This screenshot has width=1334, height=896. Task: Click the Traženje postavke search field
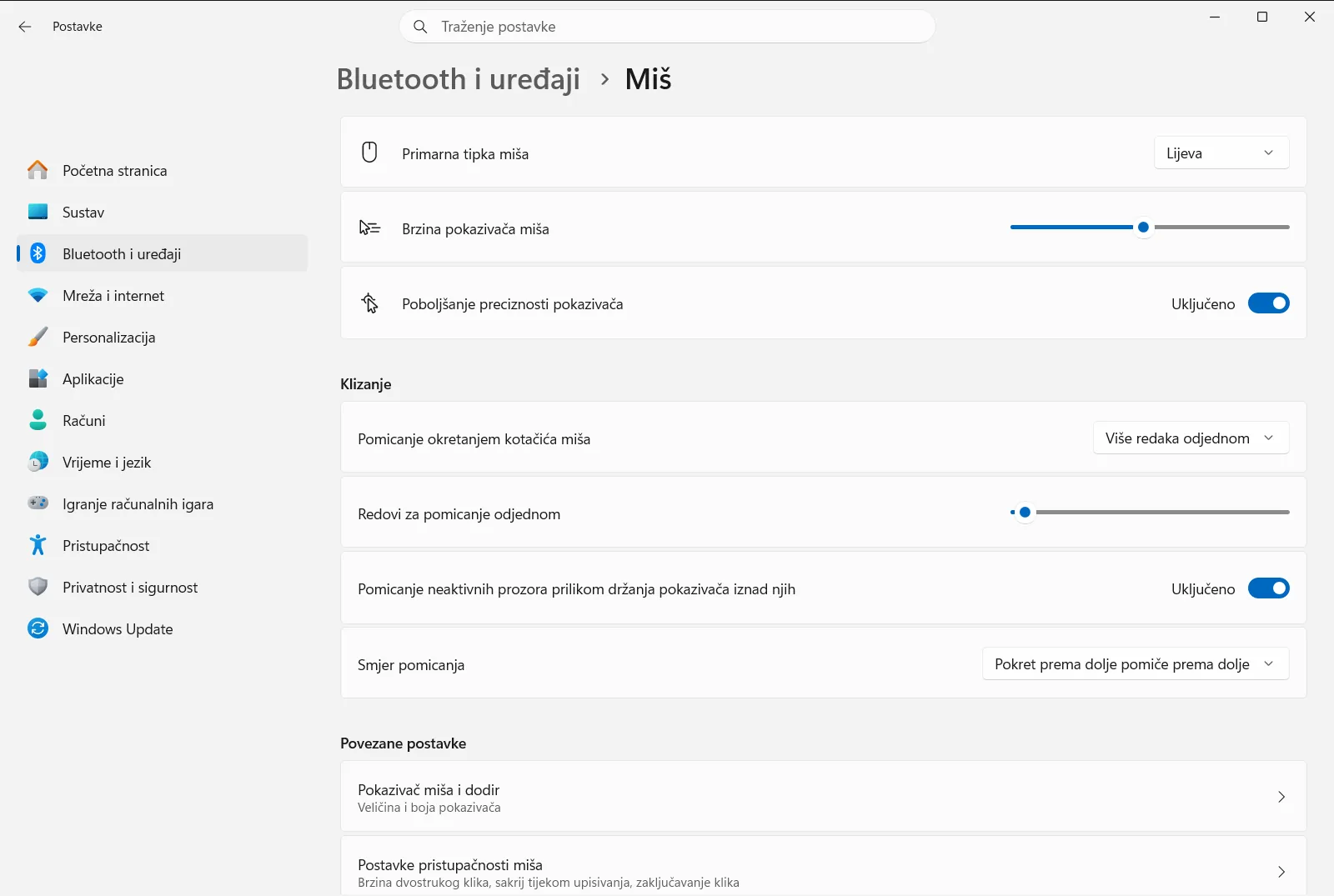(x=667, y=27)
